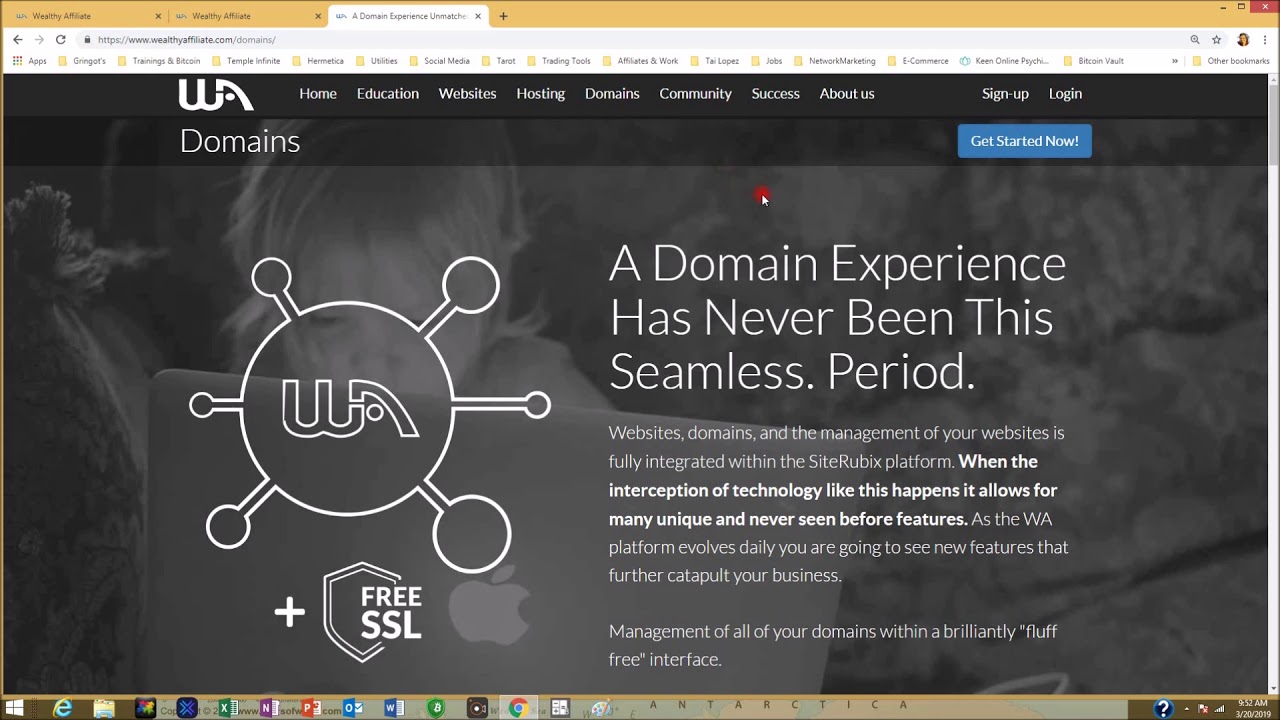Click the browser forward arrow
The image size is (1280, 720).
39,40
